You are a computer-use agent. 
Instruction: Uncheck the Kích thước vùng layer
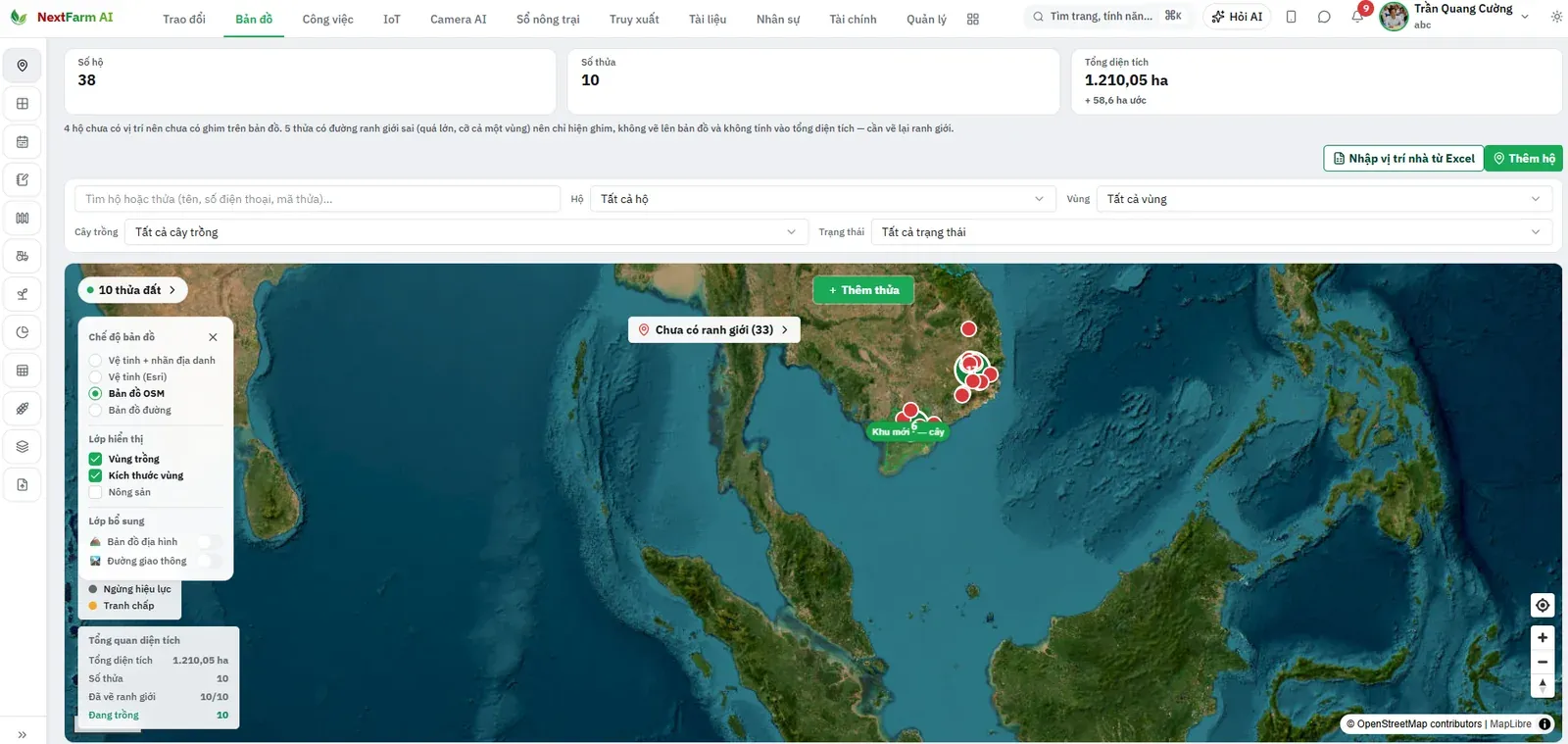(x=95, y=475)
